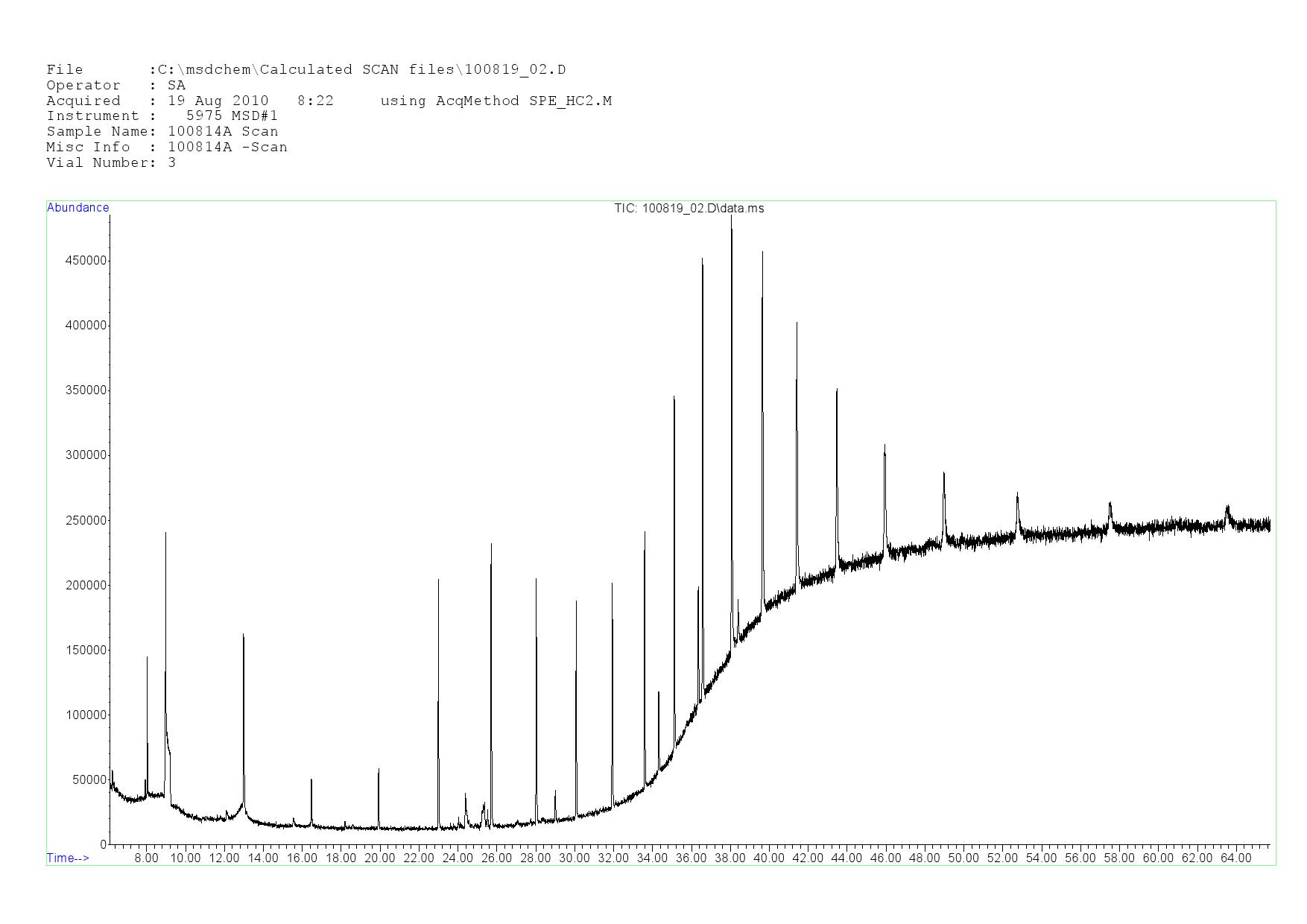Click the Time--> axis label
Screen dimensions: 1307x924
point(68,858)
